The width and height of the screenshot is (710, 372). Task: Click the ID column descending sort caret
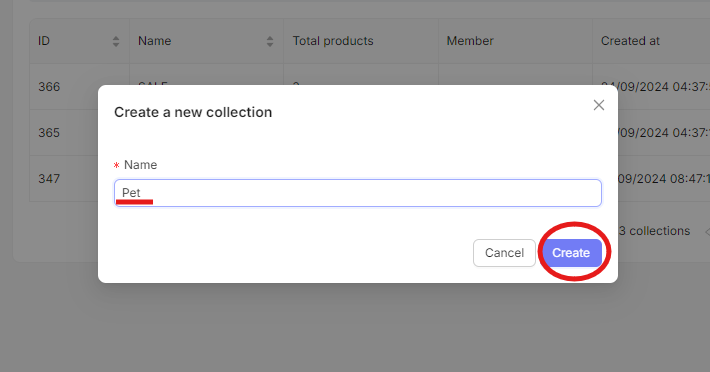pyautogui.click(x=116, y=44)
